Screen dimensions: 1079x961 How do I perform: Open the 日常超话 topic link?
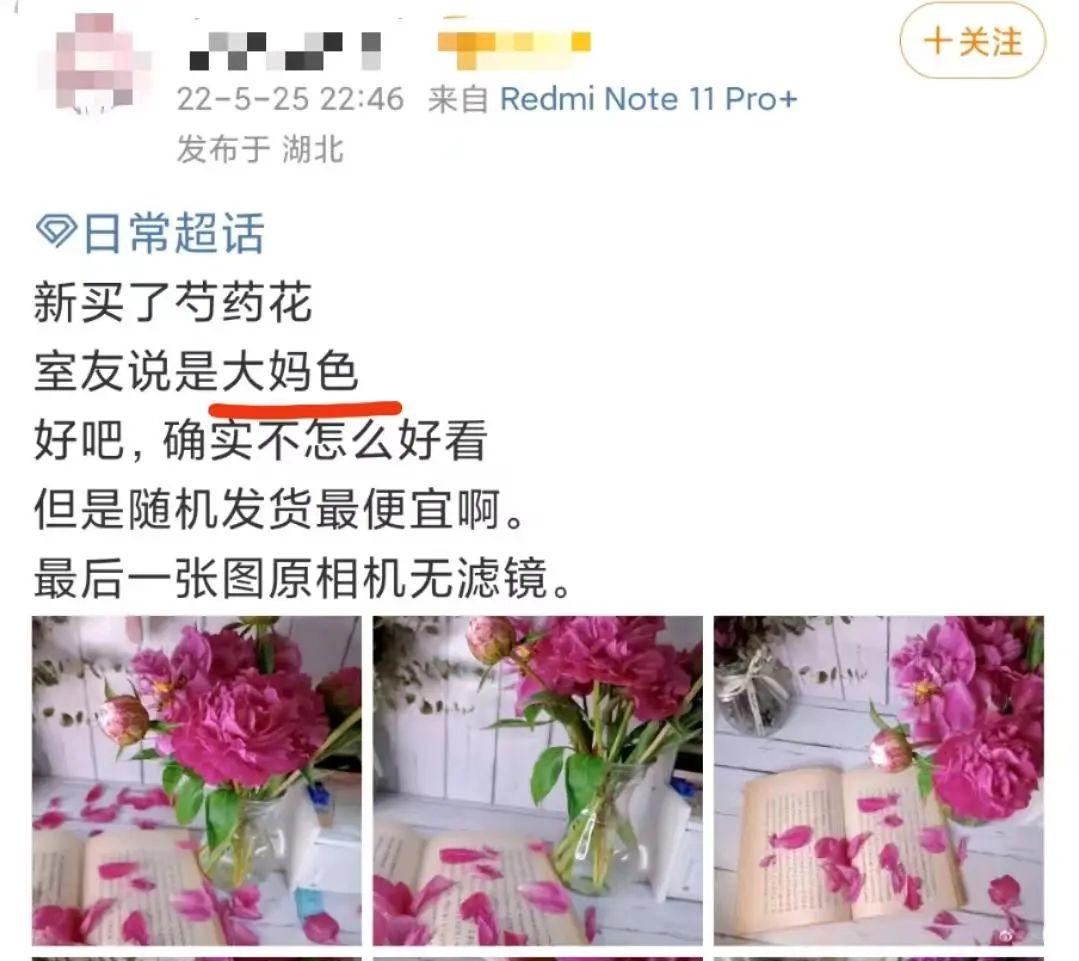tap(173, 233)
